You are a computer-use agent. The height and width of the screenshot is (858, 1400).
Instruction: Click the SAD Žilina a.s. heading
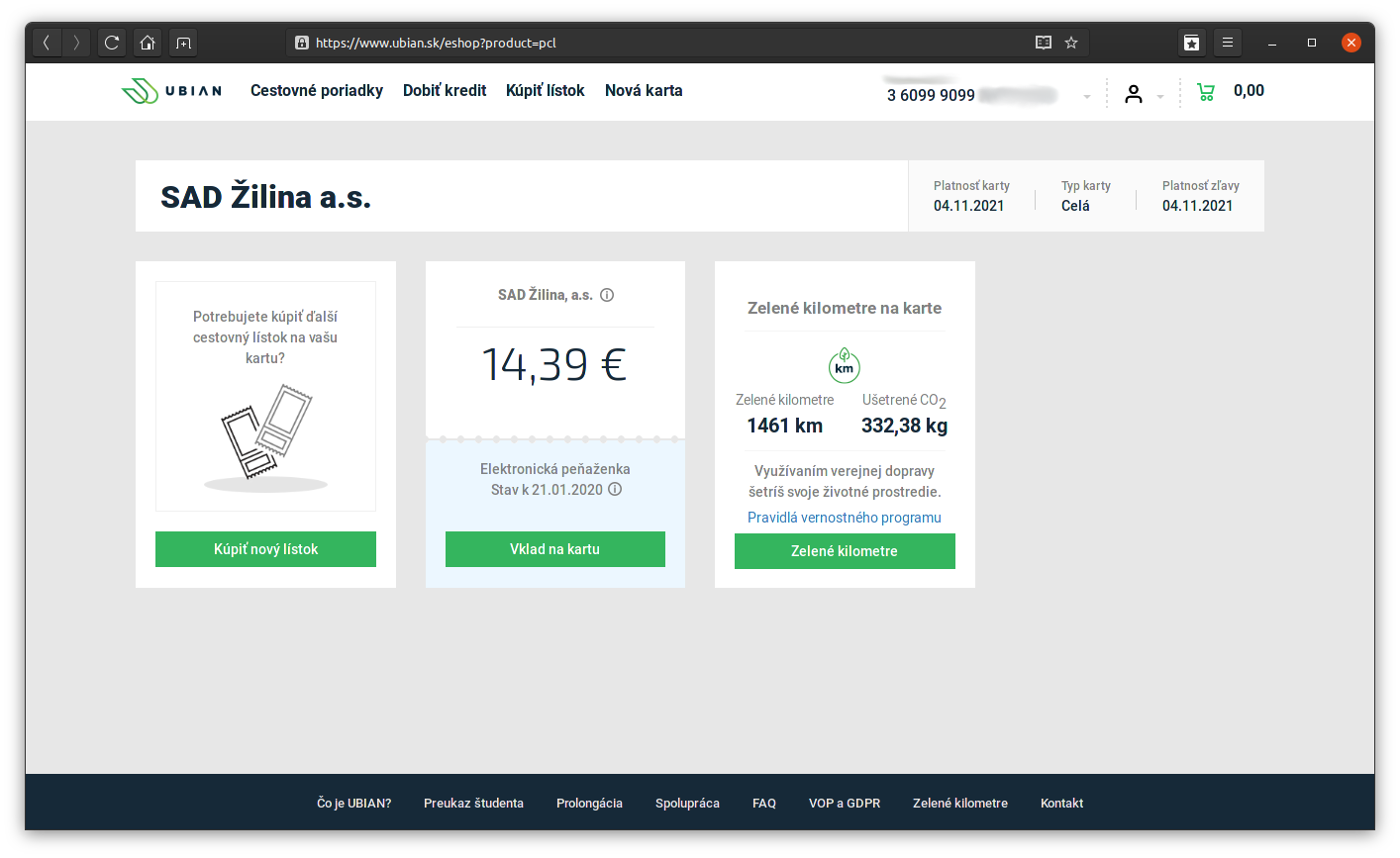tap(265, 197)
